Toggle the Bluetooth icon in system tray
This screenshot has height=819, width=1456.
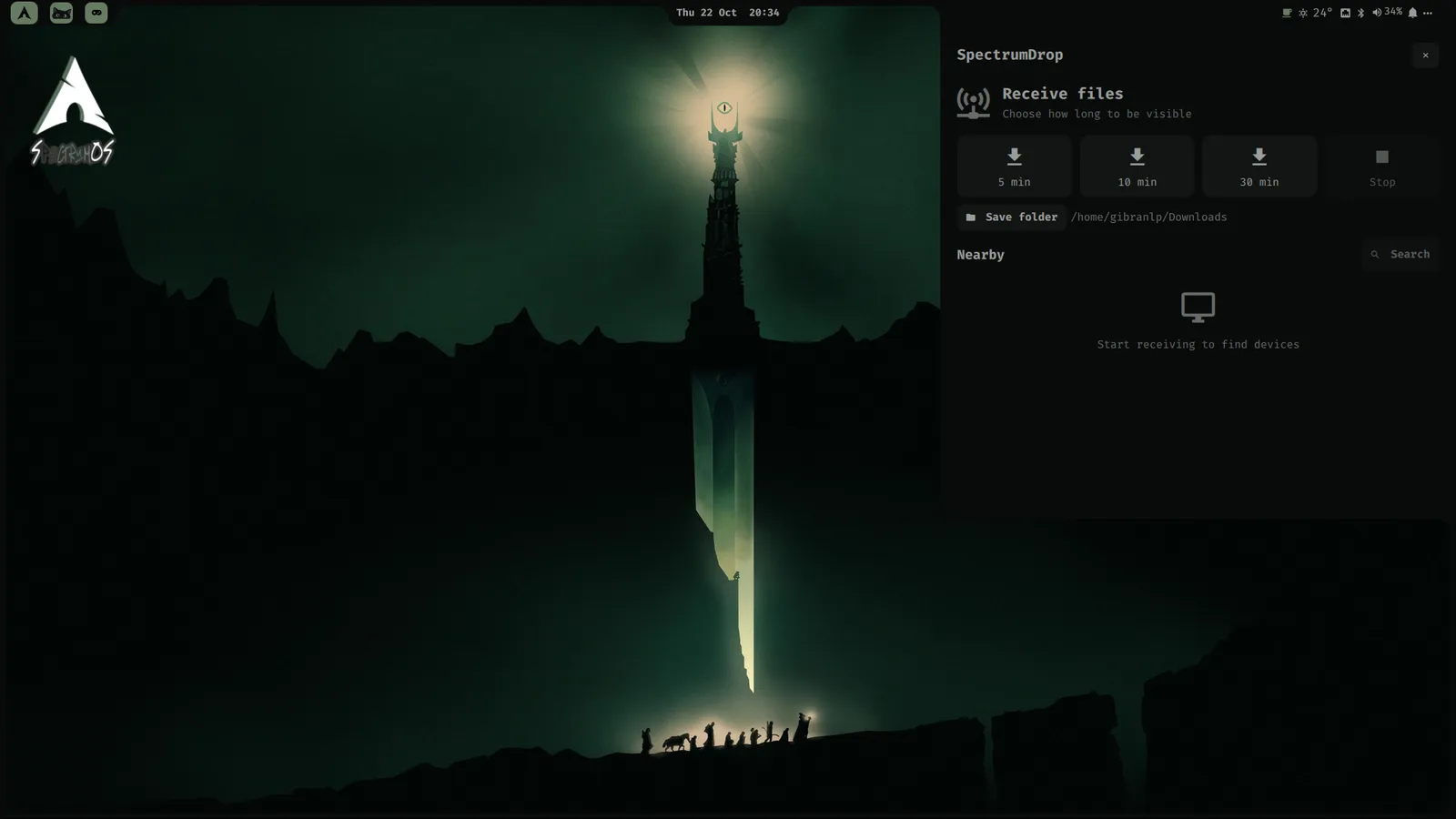(x=1361, y=13)
